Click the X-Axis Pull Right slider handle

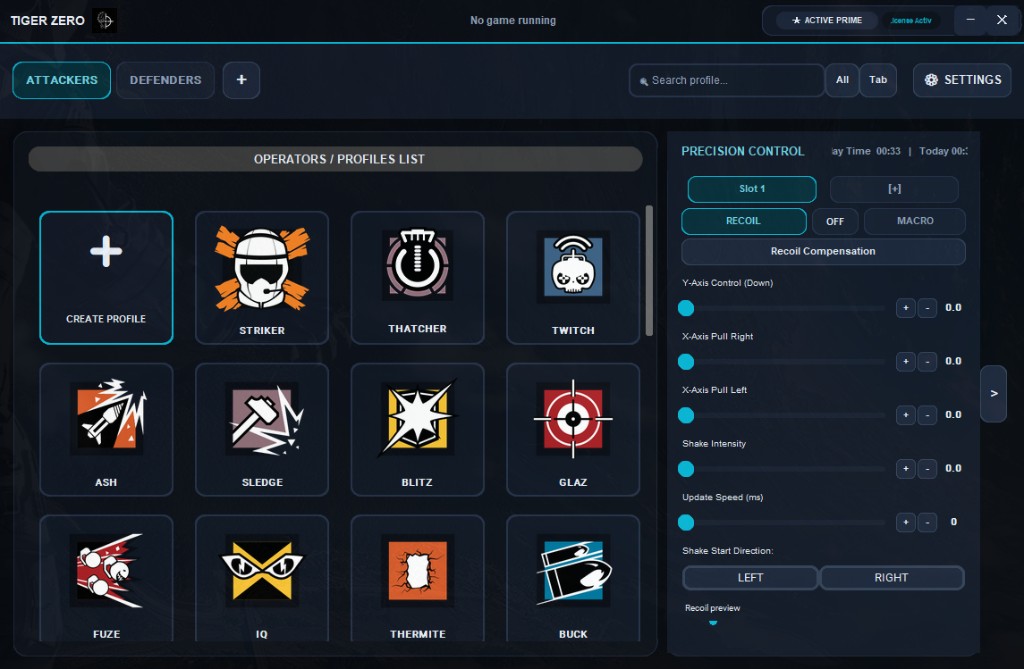pos(686,362)
